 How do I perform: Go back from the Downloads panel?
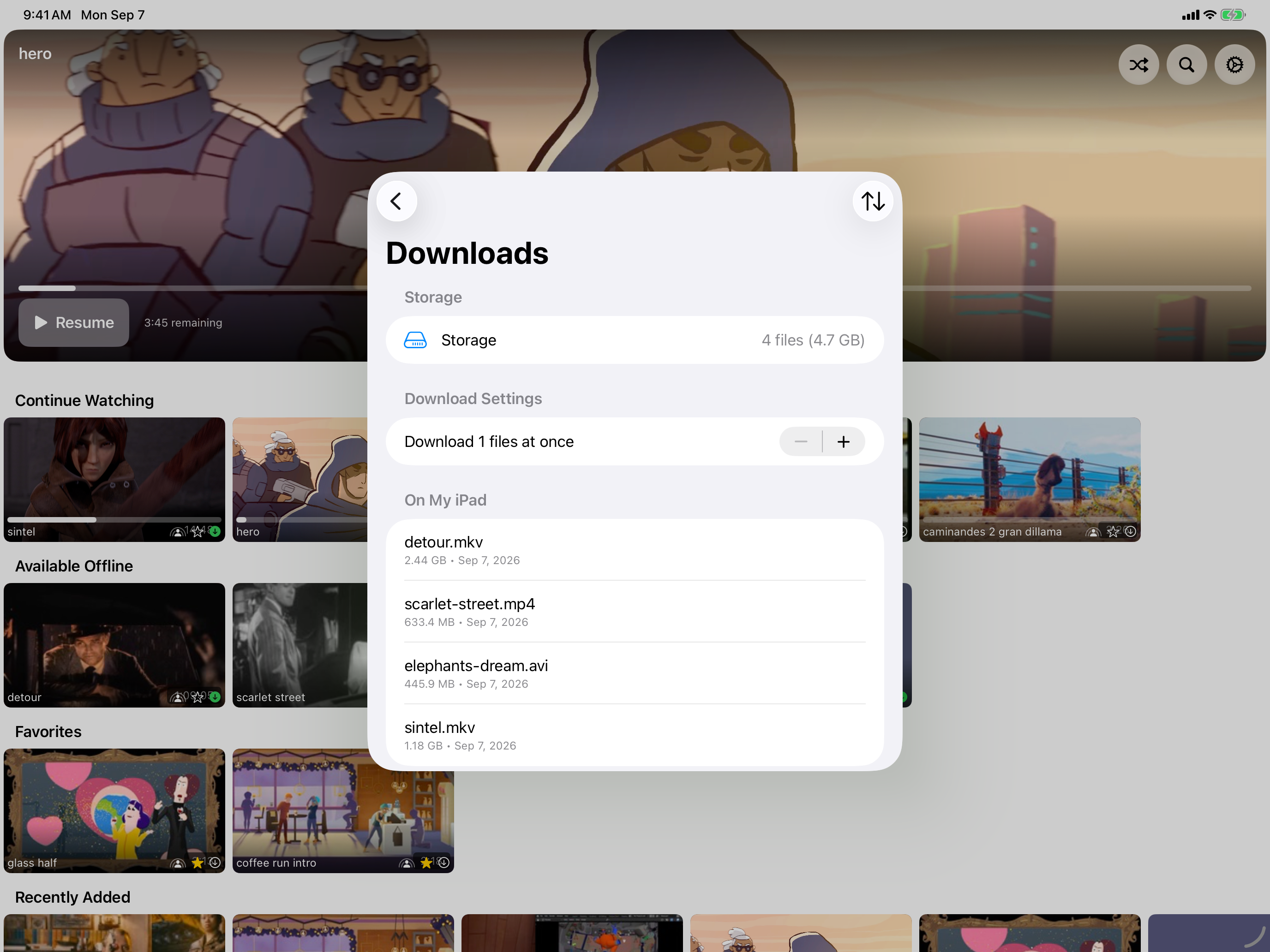click(396, 201)
